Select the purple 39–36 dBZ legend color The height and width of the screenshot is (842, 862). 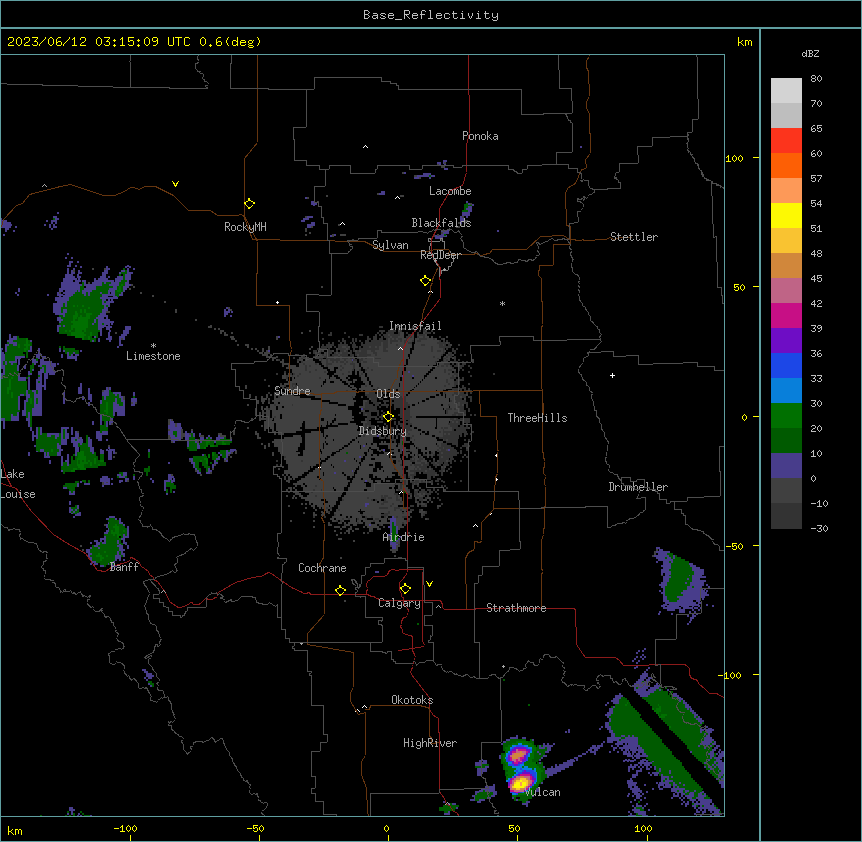click(786, 341)
